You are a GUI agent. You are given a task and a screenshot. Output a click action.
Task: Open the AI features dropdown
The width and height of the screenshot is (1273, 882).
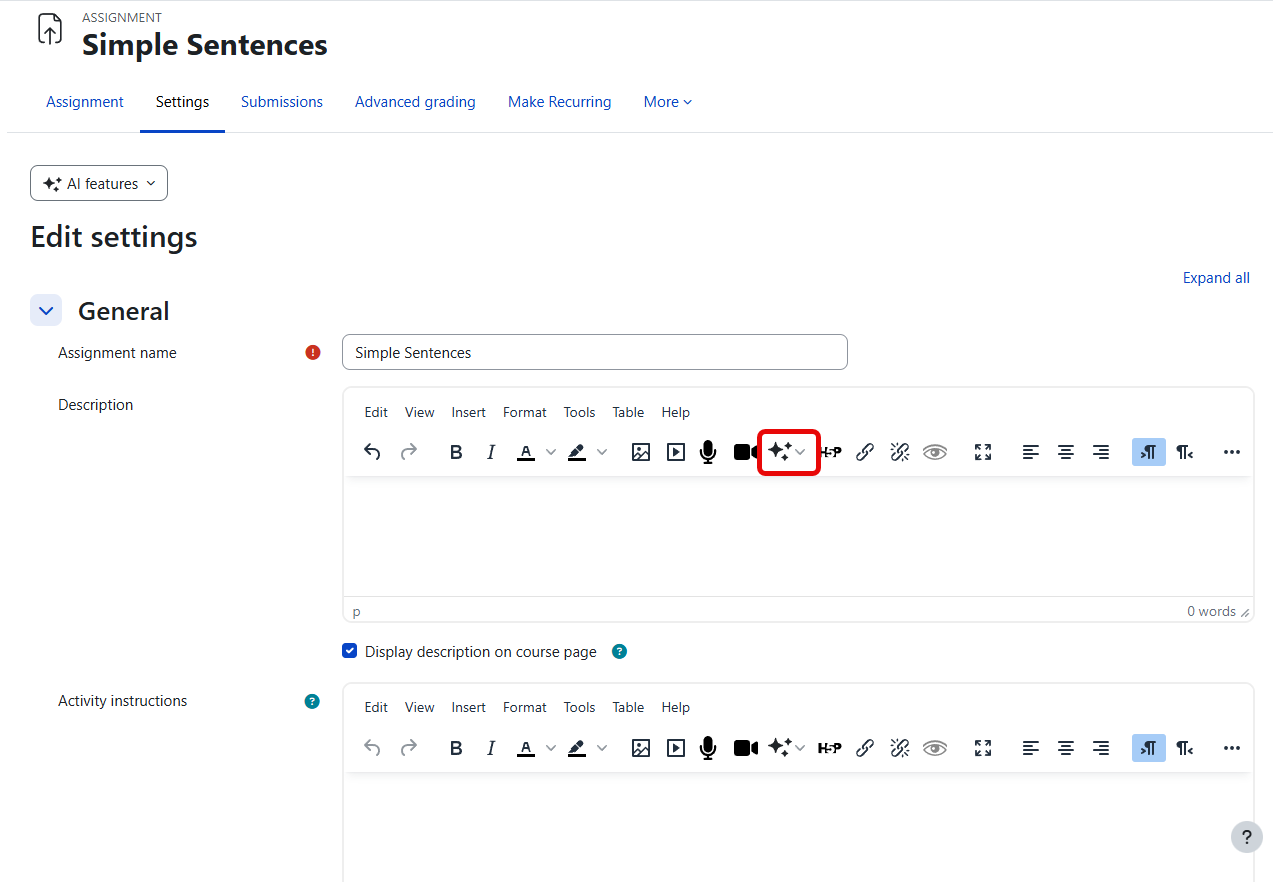pos(99,184)
